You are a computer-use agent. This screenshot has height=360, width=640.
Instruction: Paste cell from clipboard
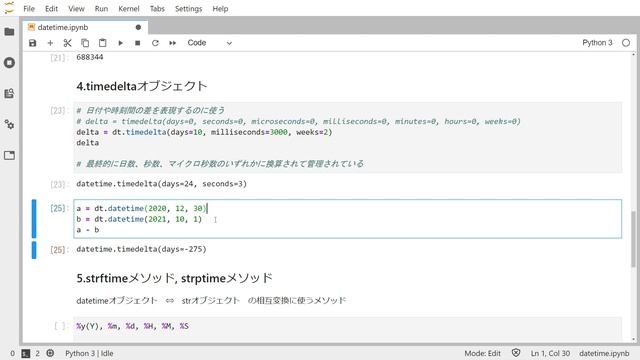pyautogui.click(x=102, y=43)
